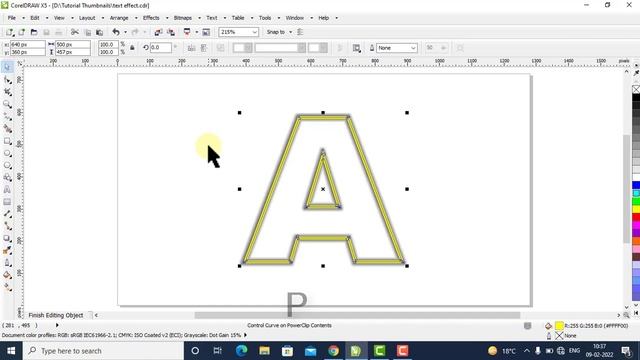Expand the undo history arrow
Image resolution: width=640 pixels, height=360 pixels.
coord(125,32)
